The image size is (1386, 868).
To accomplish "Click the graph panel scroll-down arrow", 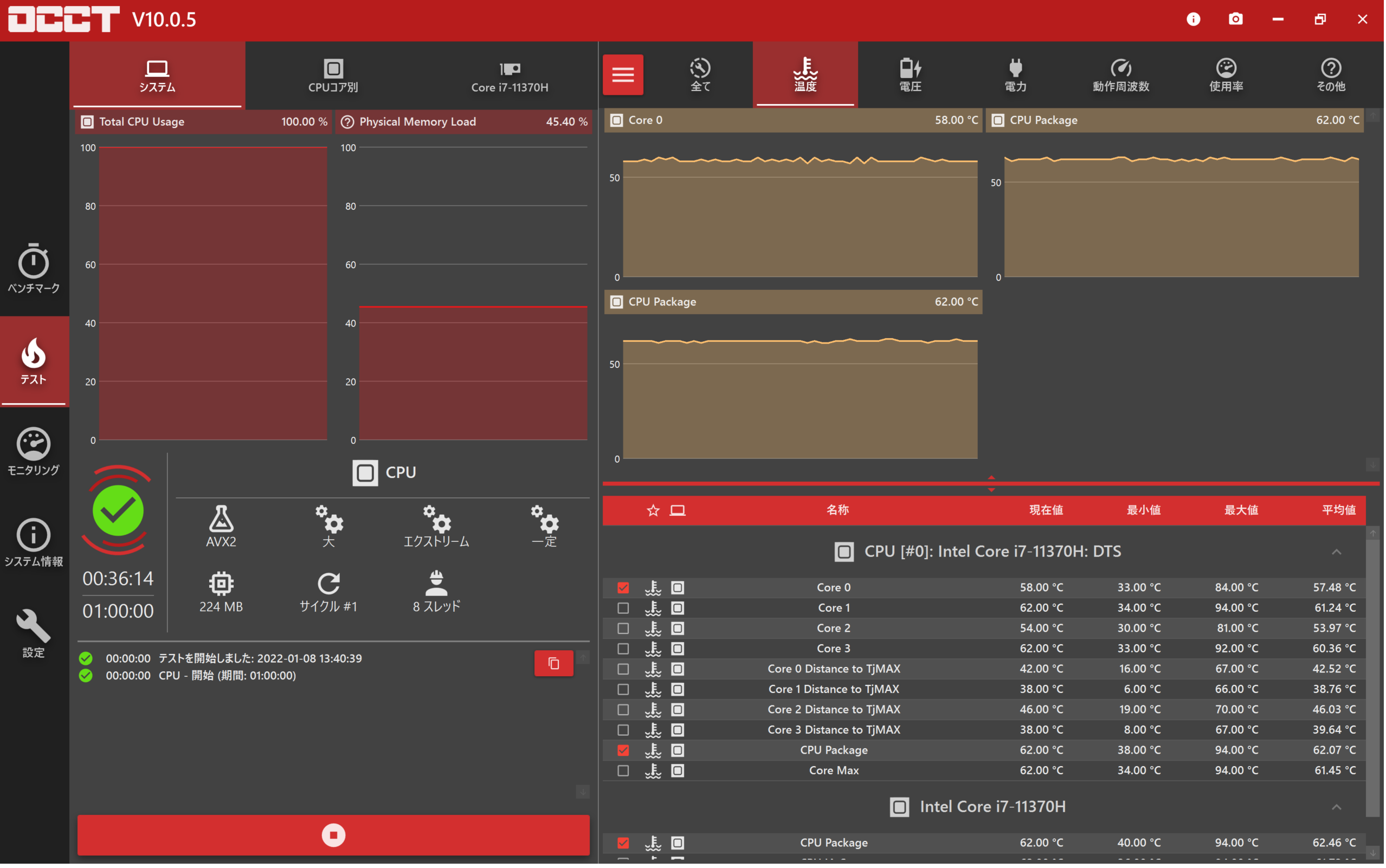I will (x=1374, y=465).
